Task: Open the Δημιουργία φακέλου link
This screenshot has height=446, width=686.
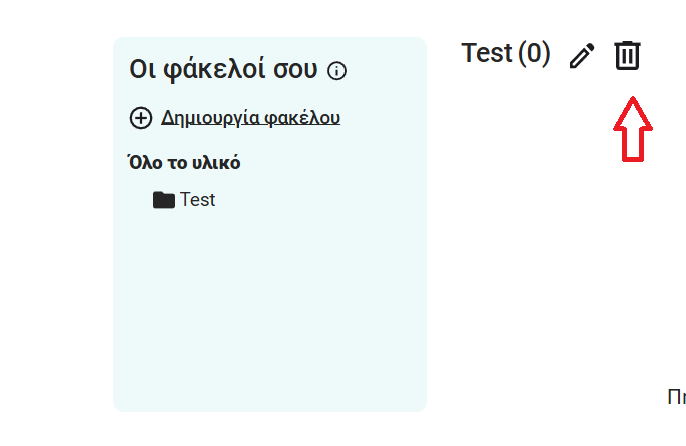Action: [x=250, y=118]
